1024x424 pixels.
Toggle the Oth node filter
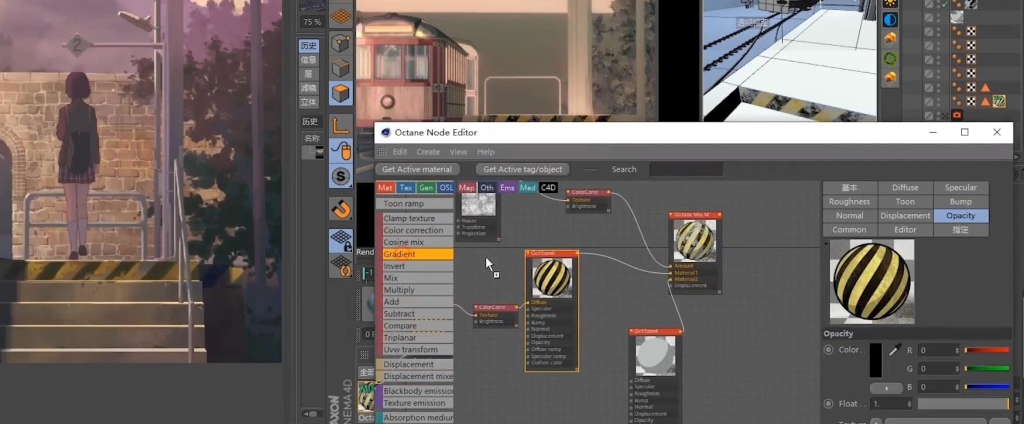pyautogui.click(x=487, y=188)
